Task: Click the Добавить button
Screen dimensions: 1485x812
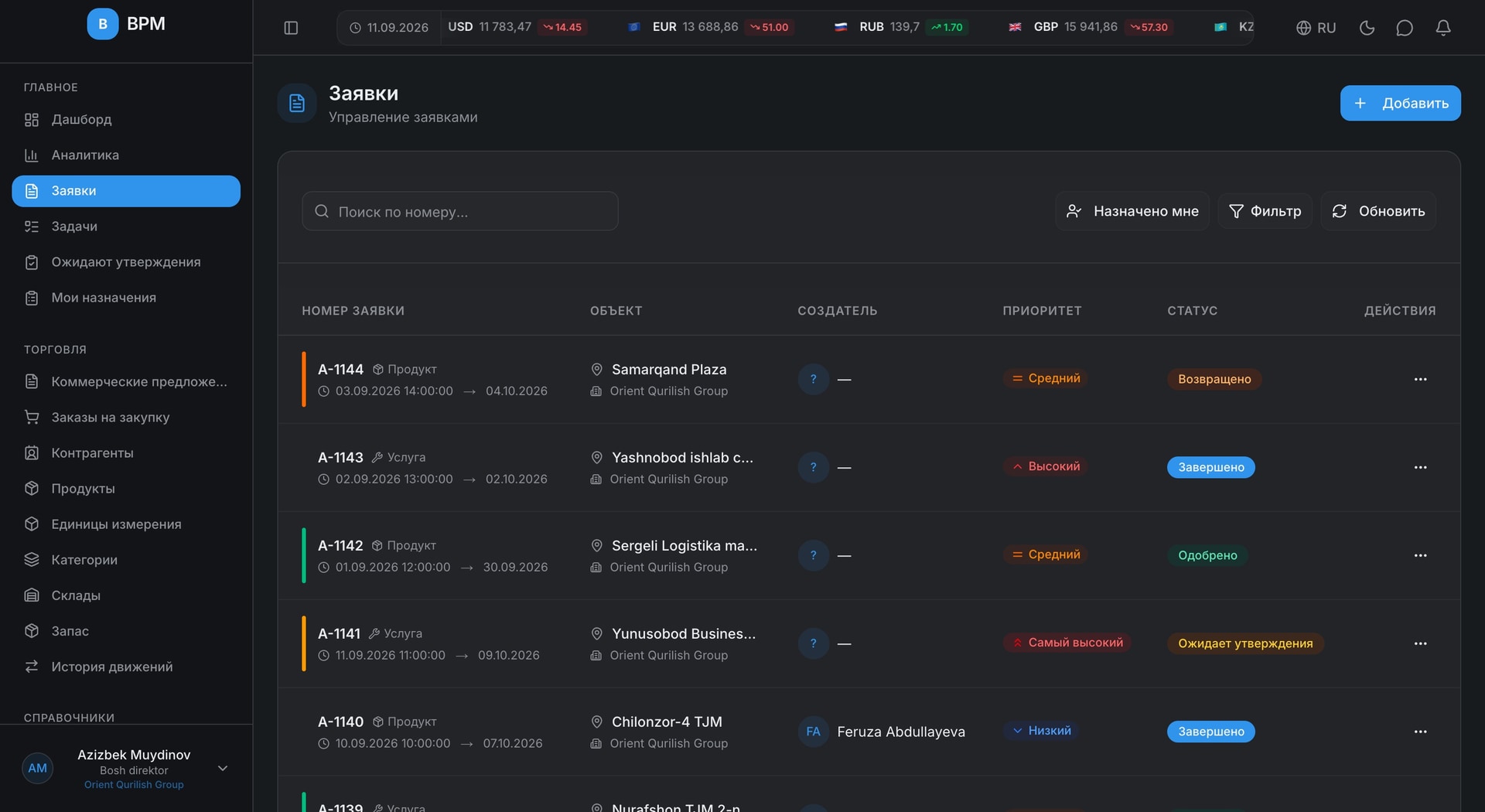Action: pos(1400,103)
